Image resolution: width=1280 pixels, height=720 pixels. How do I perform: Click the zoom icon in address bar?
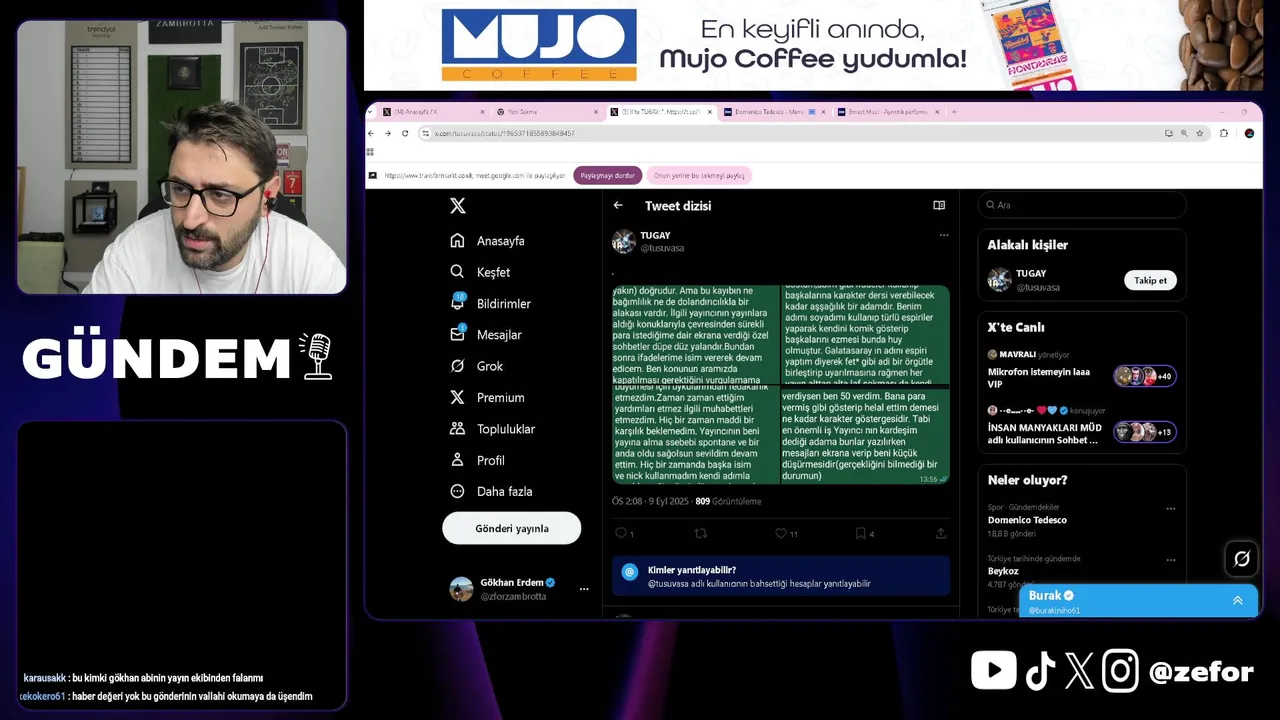1184,133
